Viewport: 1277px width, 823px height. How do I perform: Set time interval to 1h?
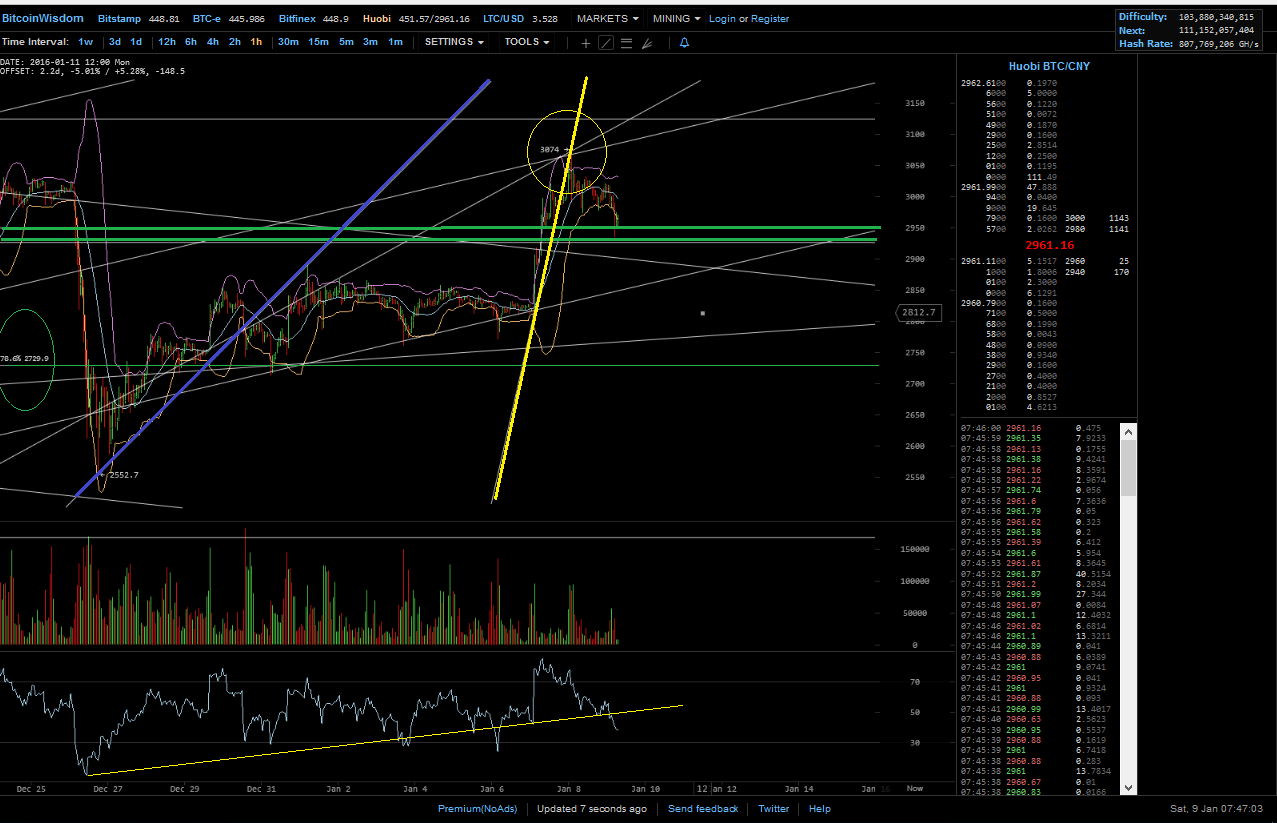tap(257, 42)
